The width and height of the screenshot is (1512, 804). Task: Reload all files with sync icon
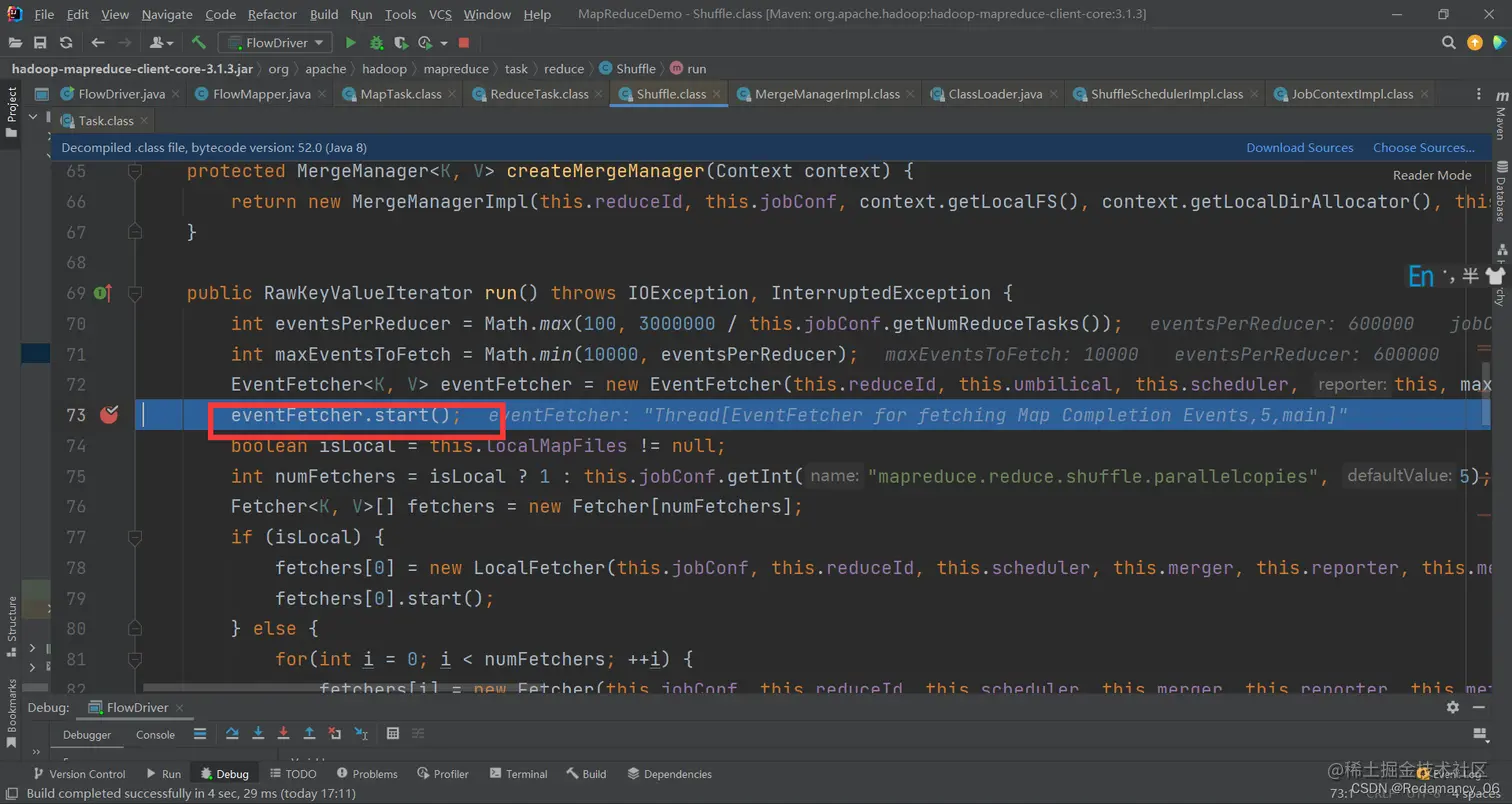pos(66,43)
